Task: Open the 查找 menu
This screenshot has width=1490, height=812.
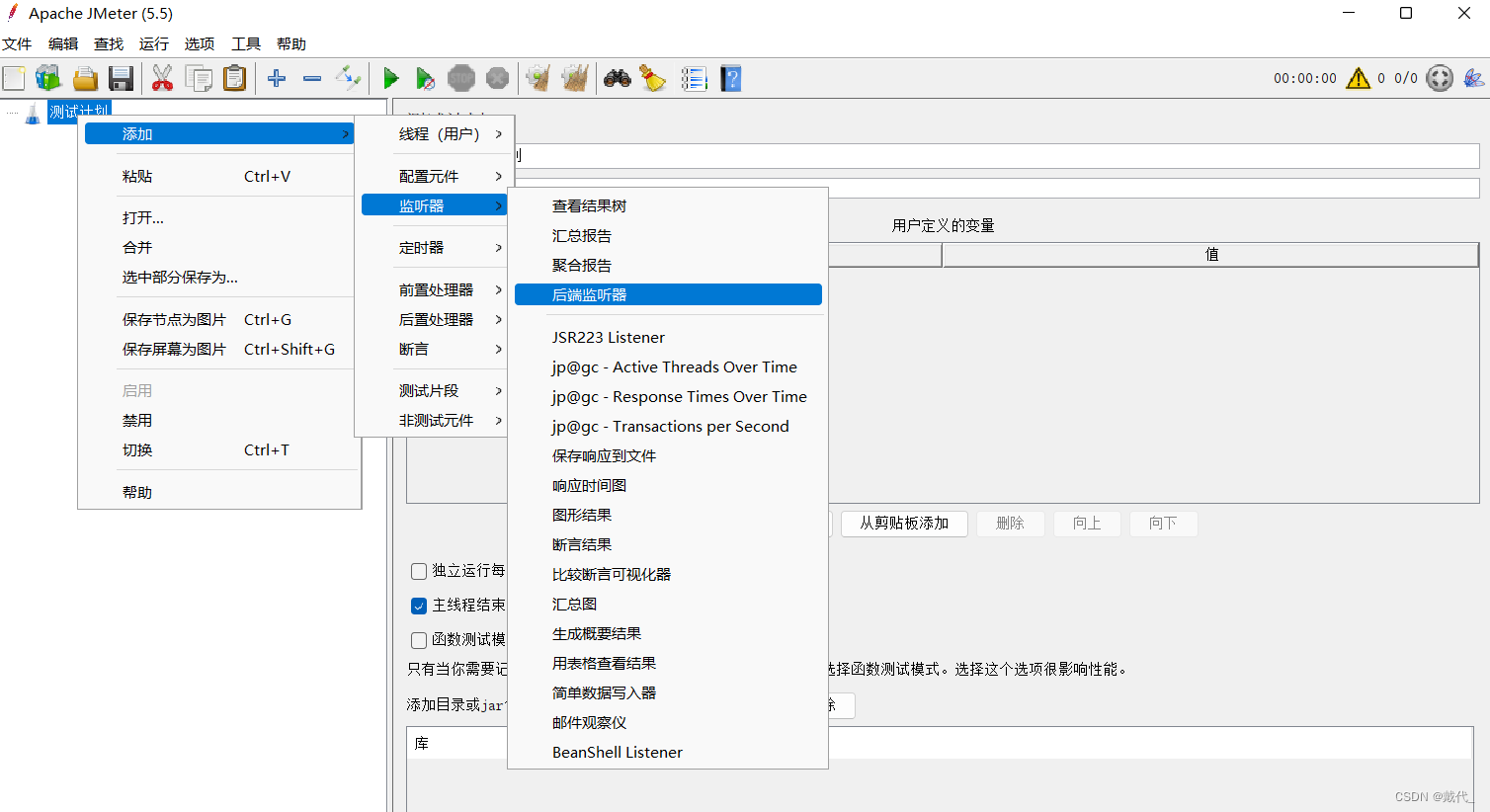Action: tap(109, 44)
